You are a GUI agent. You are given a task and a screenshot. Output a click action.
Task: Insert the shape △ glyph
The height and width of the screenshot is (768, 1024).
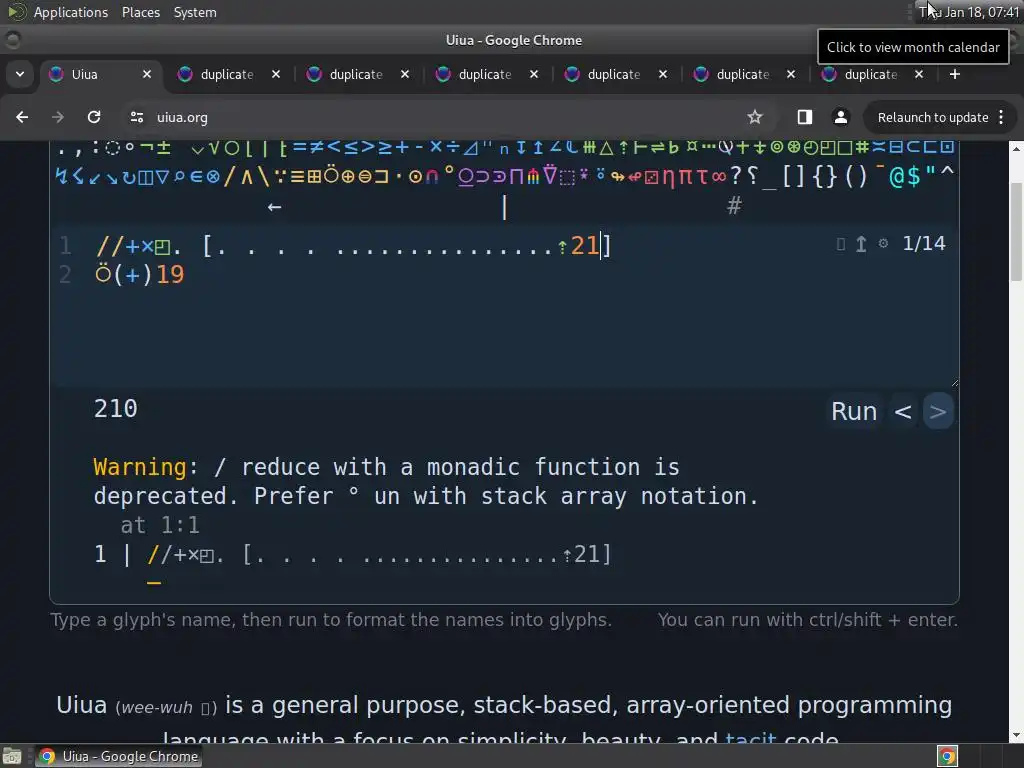click(x=606, y=148)
